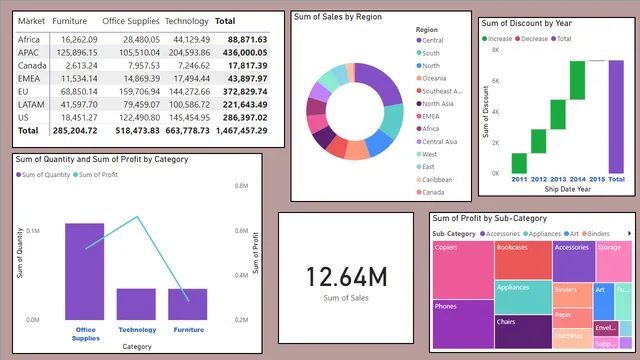The height and width of the screenshot is (360, 640).
Task: Click the Sum of Profit legend item
Action: tap(96, 175)
